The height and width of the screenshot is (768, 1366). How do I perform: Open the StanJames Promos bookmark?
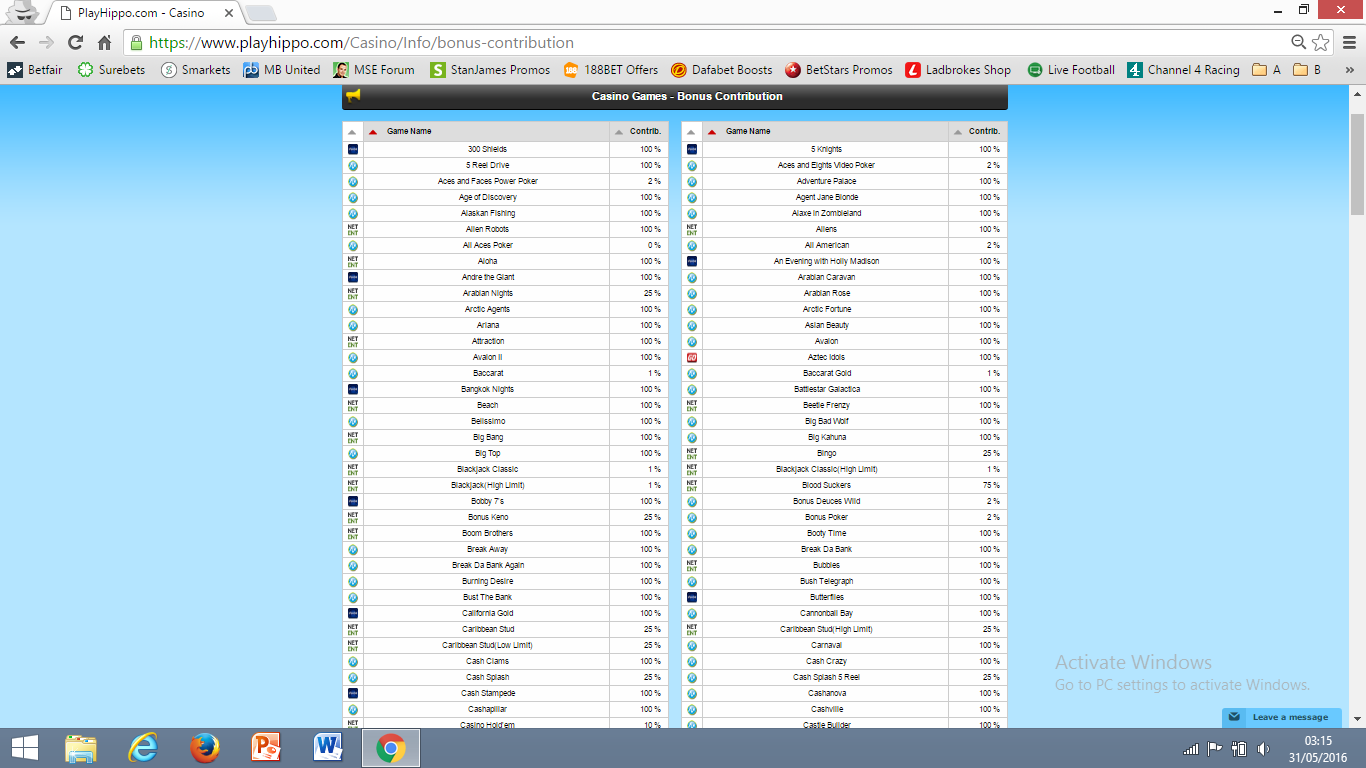coord(490,70)
